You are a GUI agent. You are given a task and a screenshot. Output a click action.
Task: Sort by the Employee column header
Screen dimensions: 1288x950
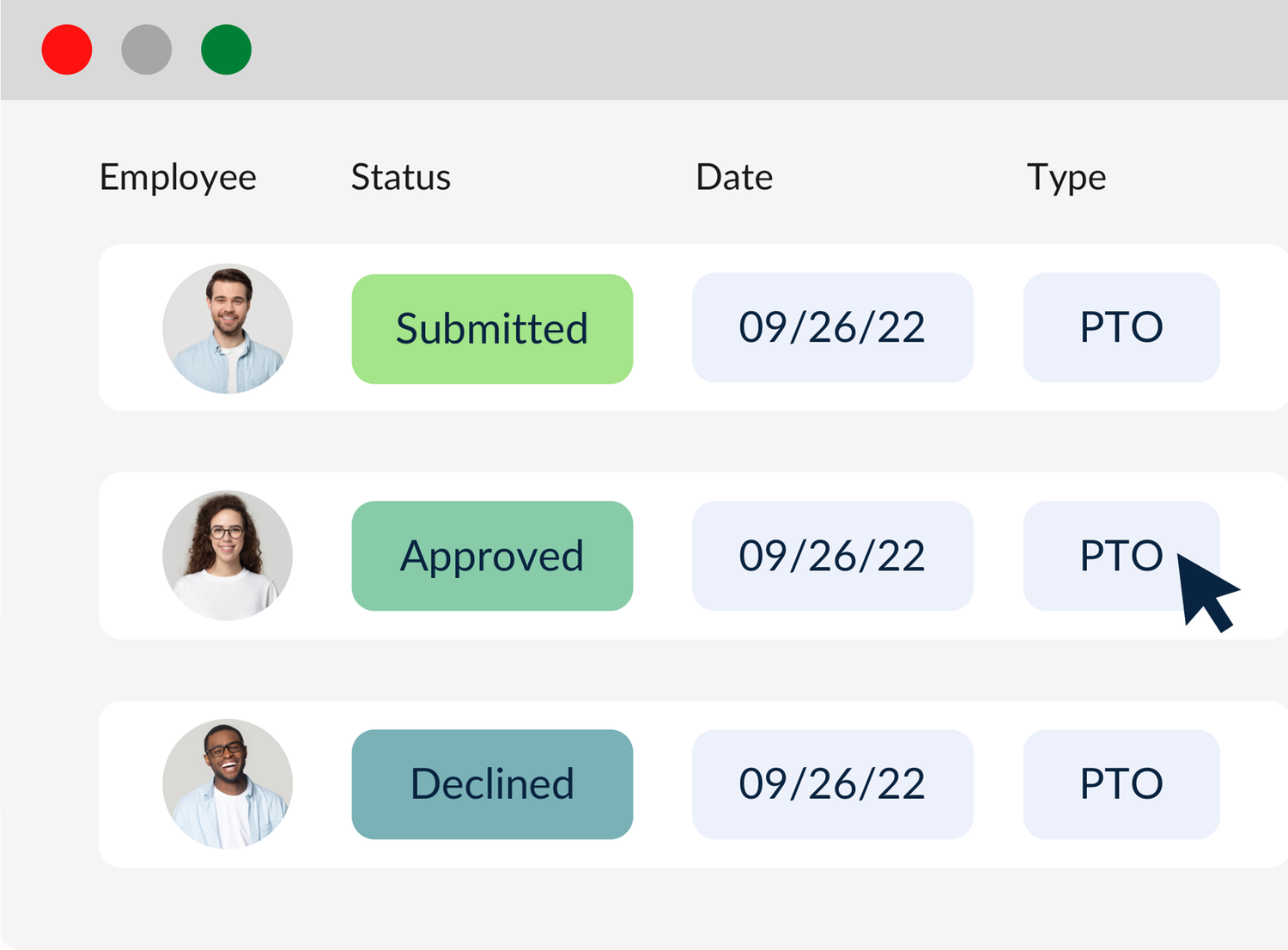[x=178, y=178]
